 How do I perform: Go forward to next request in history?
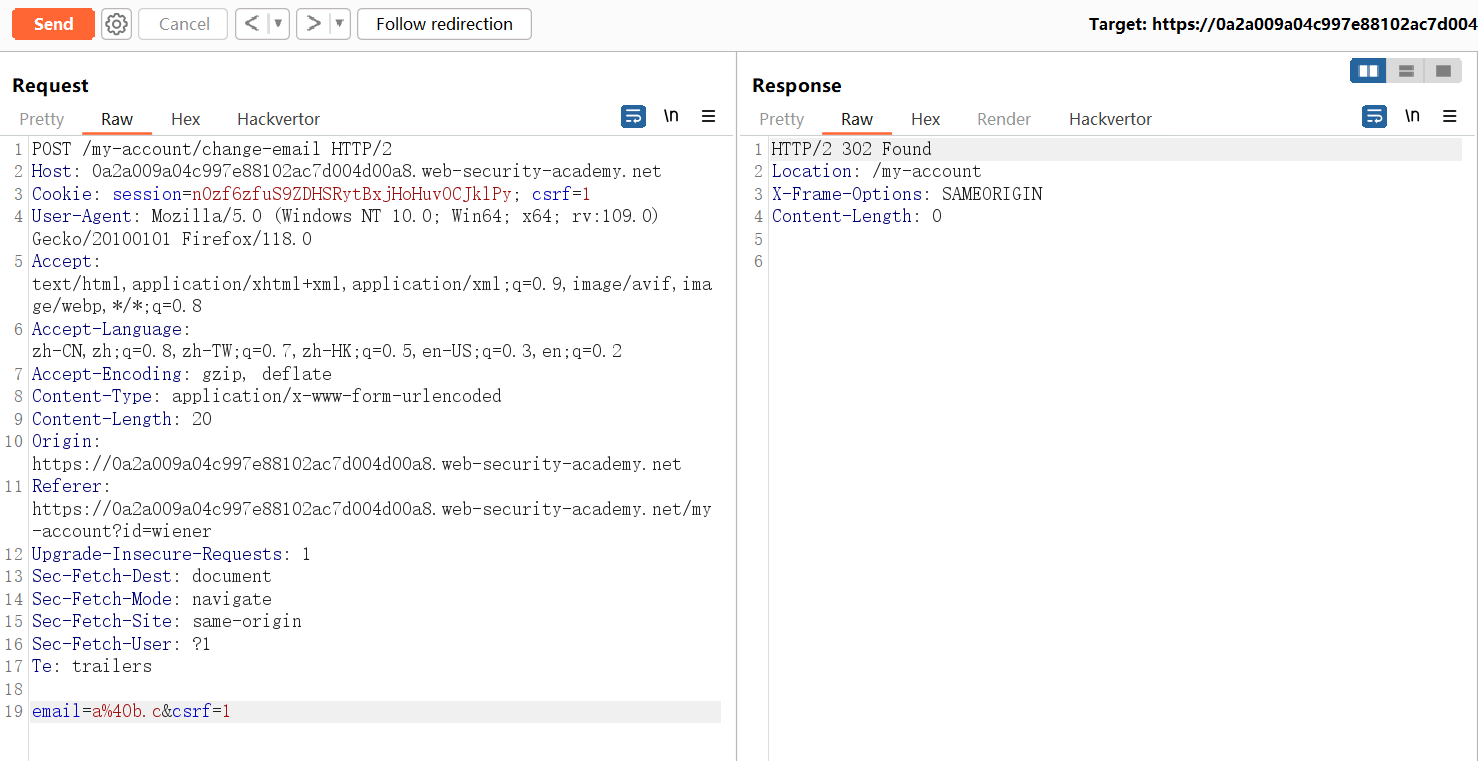point(313,24)
